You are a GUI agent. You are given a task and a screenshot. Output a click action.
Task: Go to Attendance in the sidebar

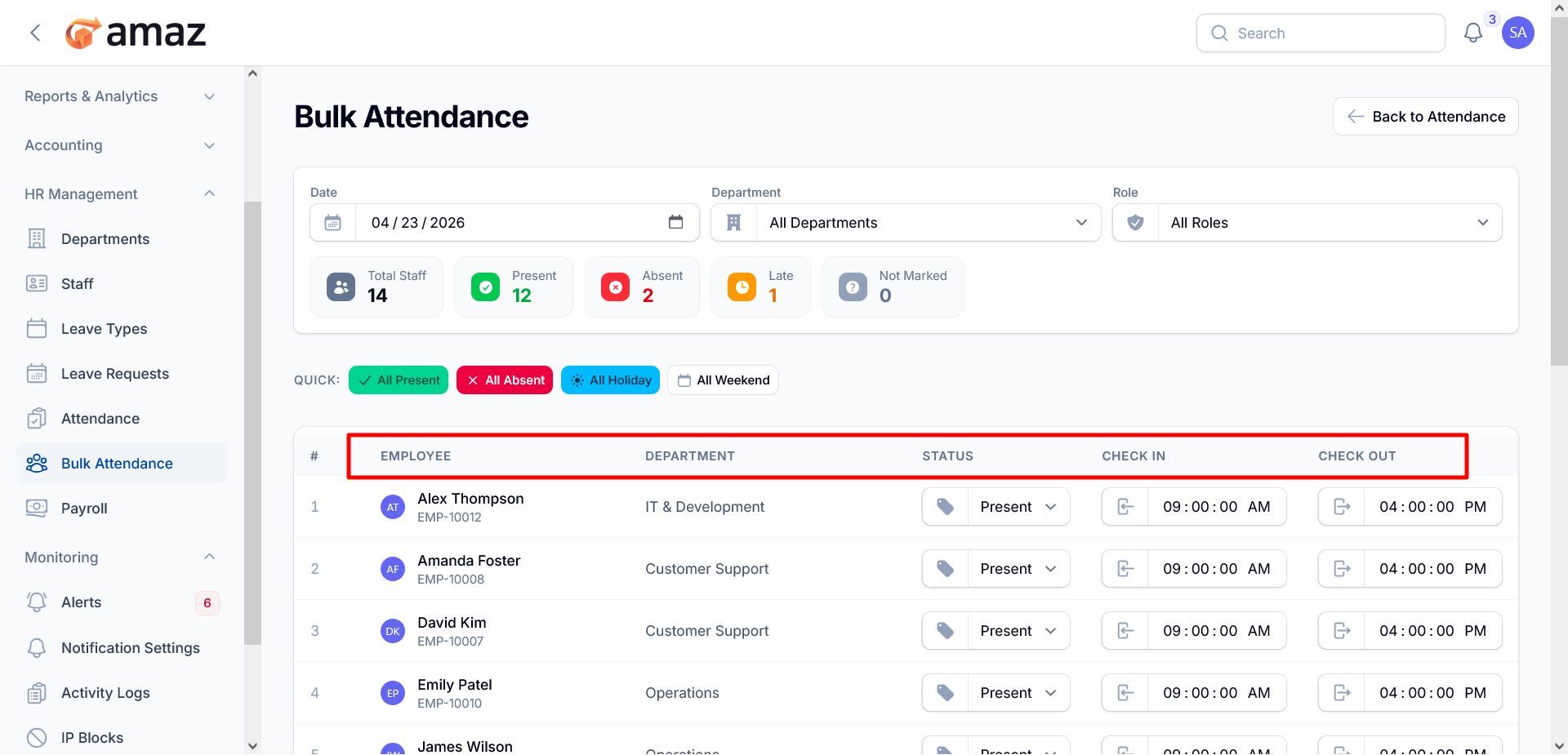point(100,419)
